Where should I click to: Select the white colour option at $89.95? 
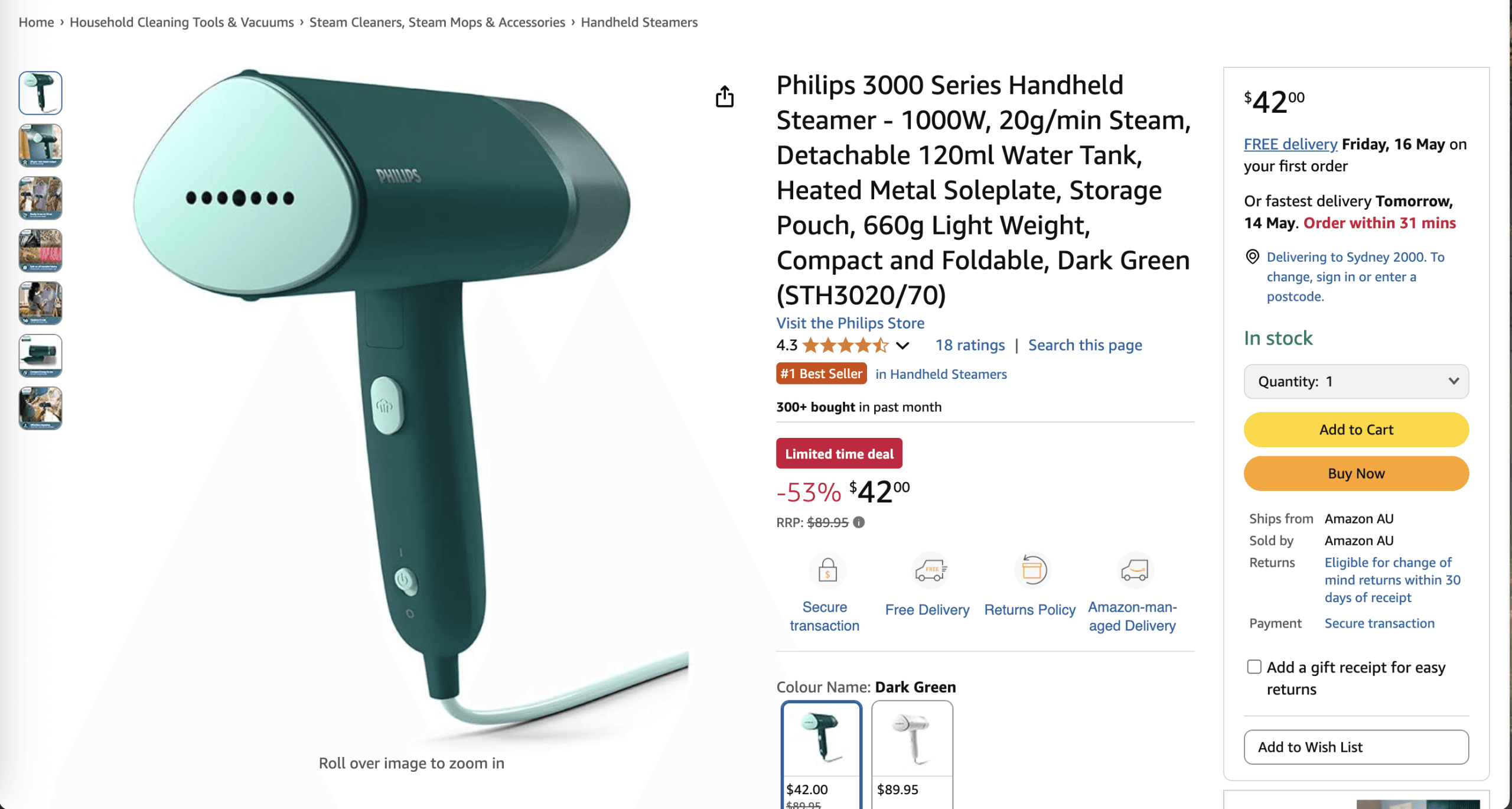pos(912,754)
